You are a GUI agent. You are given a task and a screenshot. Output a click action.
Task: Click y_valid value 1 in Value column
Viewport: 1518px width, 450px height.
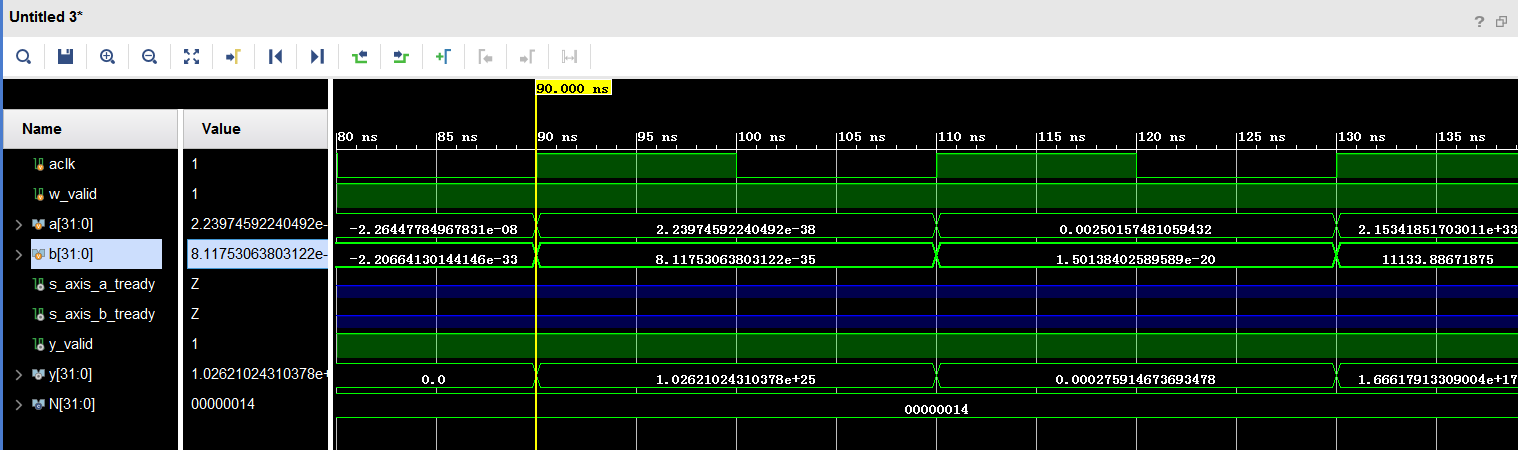(x=195, y=344)
